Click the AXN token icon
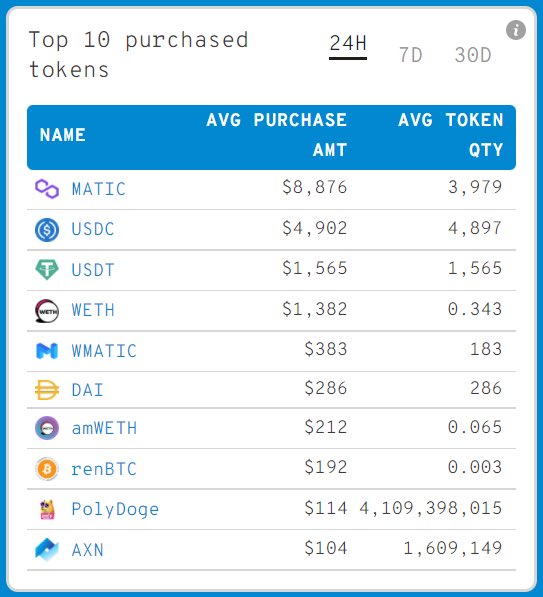 click(47, 550)
